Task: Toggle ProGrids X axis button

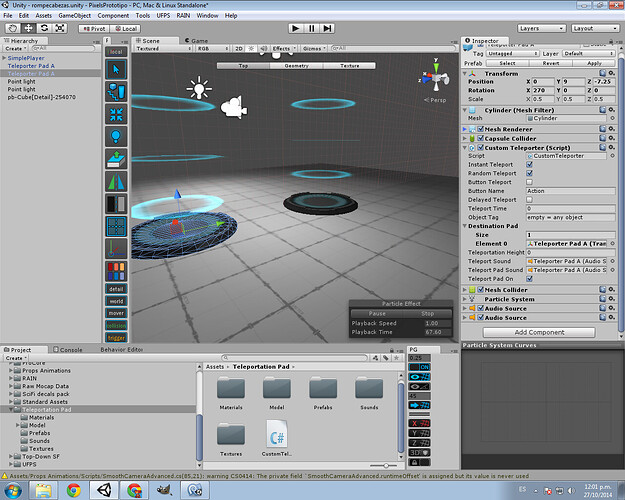Action: [x=419, y=423]
